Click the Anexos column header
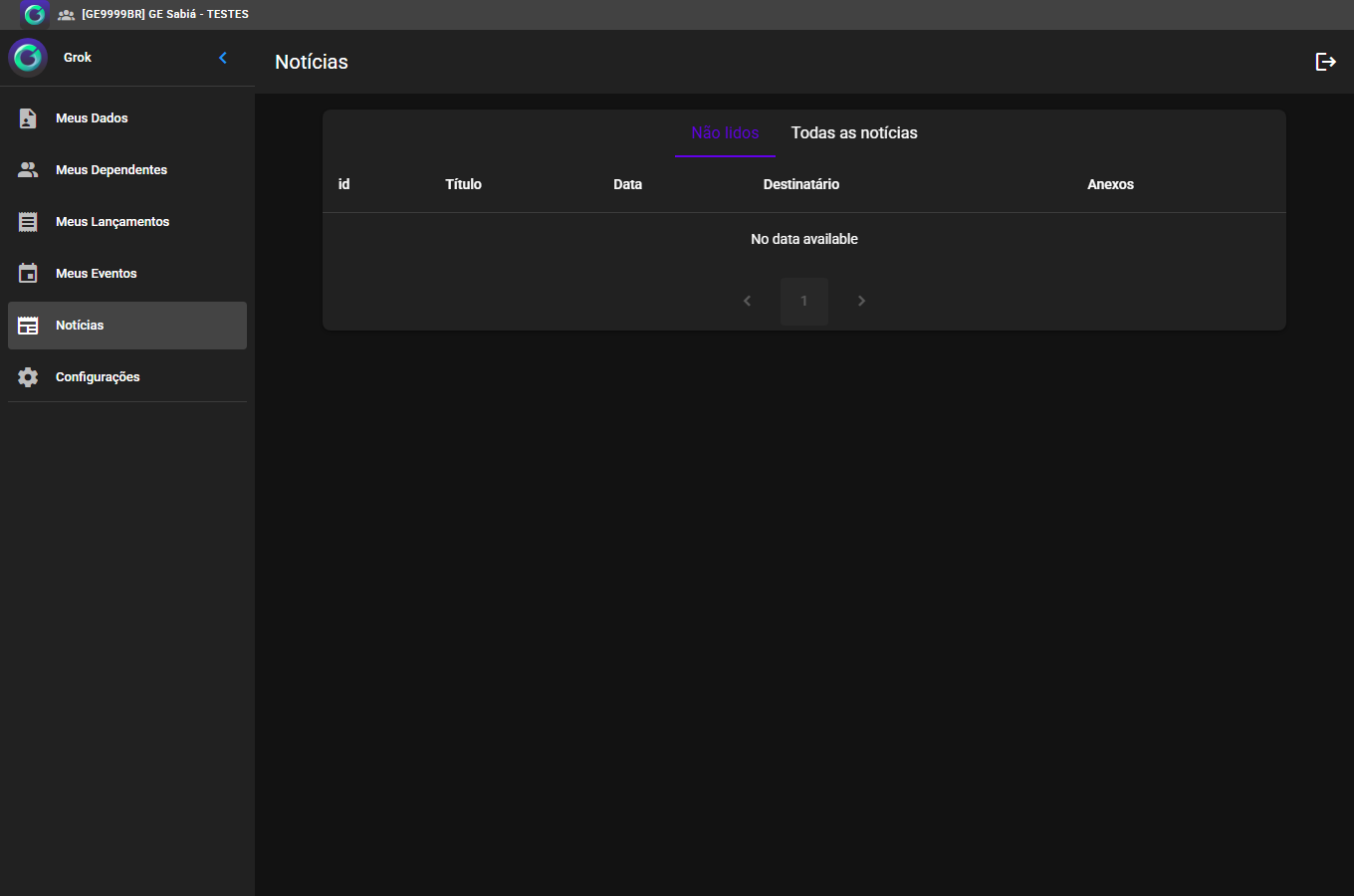 [1110, 184]
